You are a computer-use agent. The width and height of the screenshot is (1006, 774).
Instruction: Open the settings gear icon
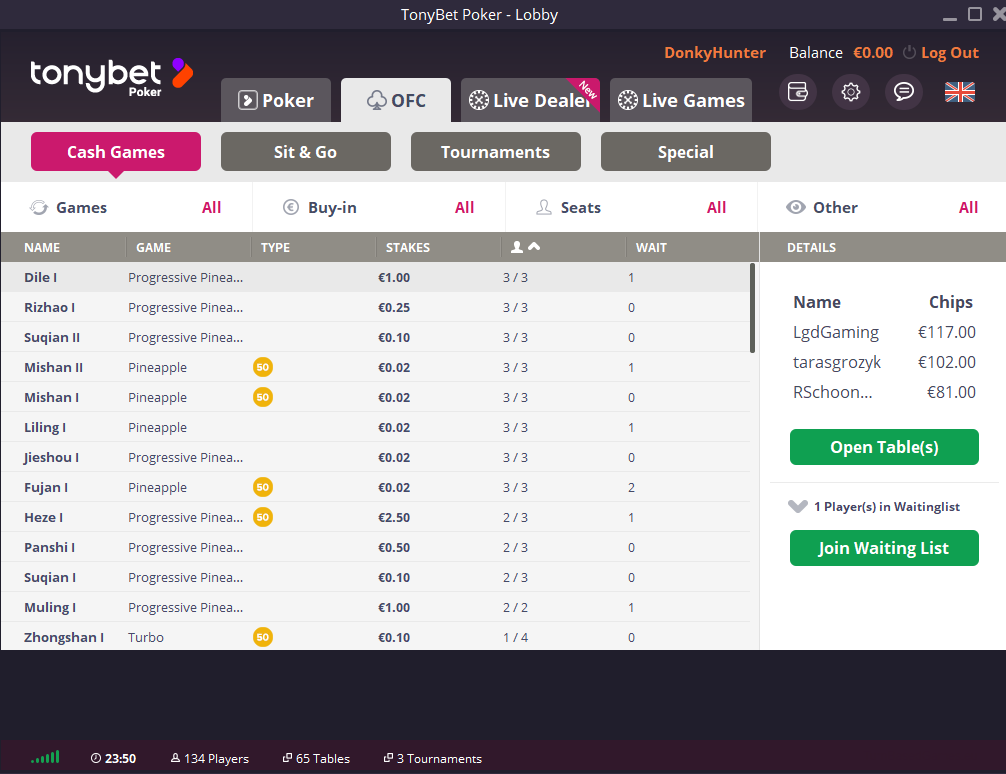click(851, 92)
